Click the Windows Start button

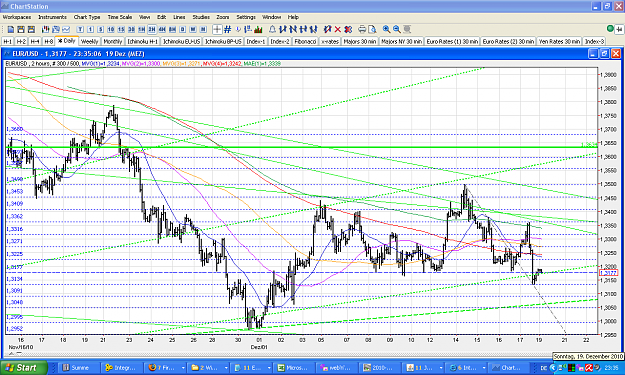(24, 367)
